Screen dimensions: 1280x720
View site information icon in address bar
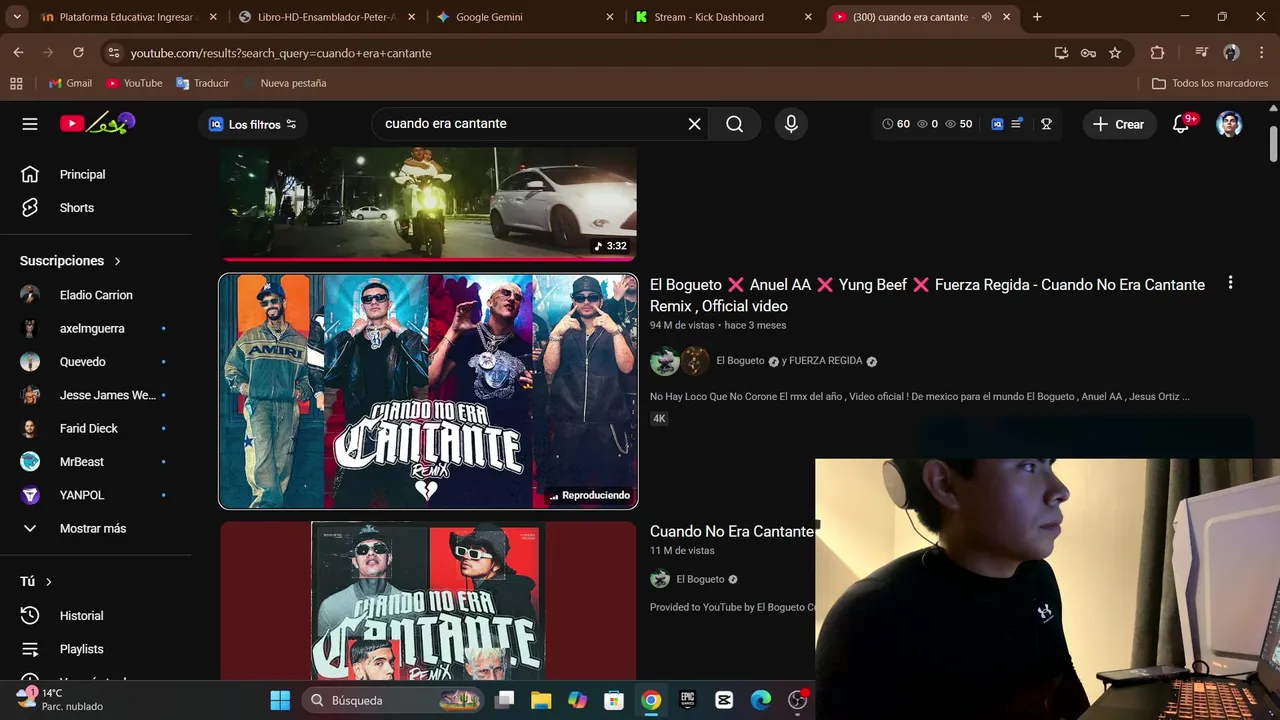pos(113,53)
